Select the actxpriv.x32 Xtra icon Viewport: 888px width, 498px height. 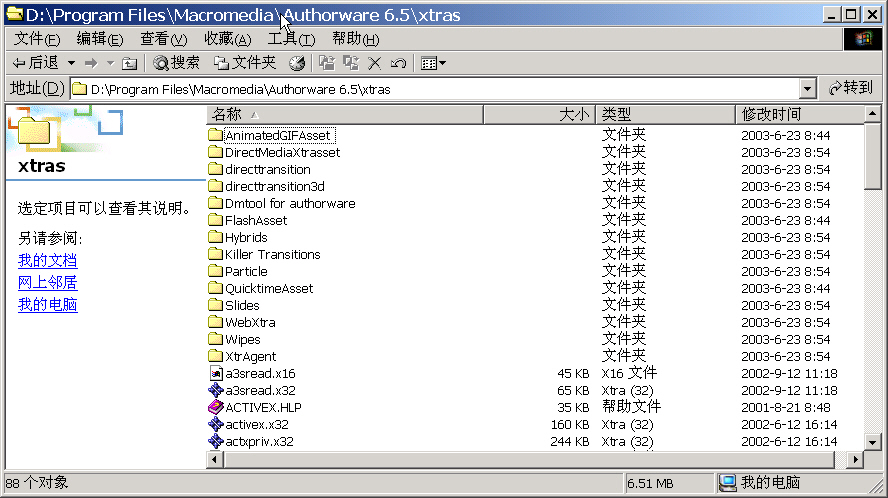click(x=215, y=441)
